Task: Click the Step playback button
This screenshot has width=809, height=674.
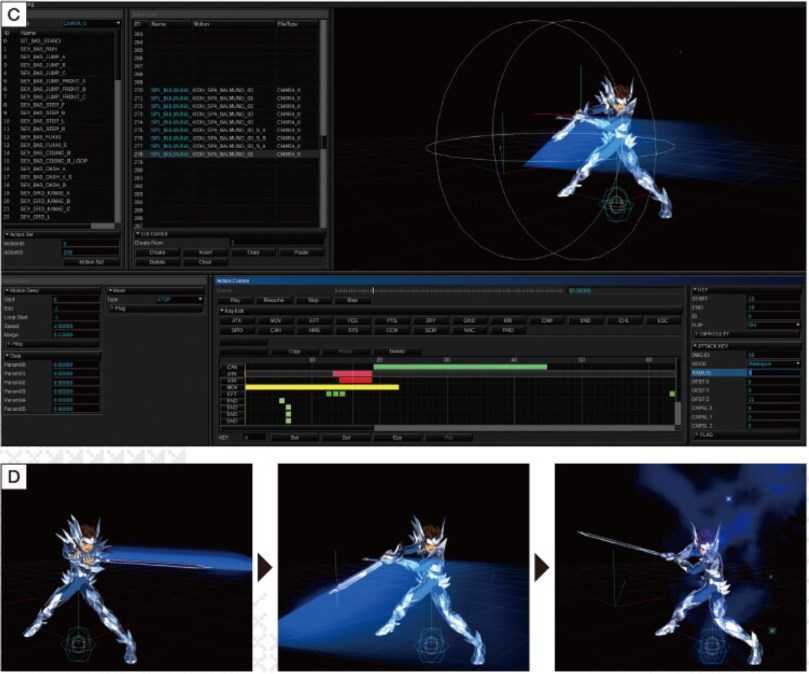Action: coord(352,300)
